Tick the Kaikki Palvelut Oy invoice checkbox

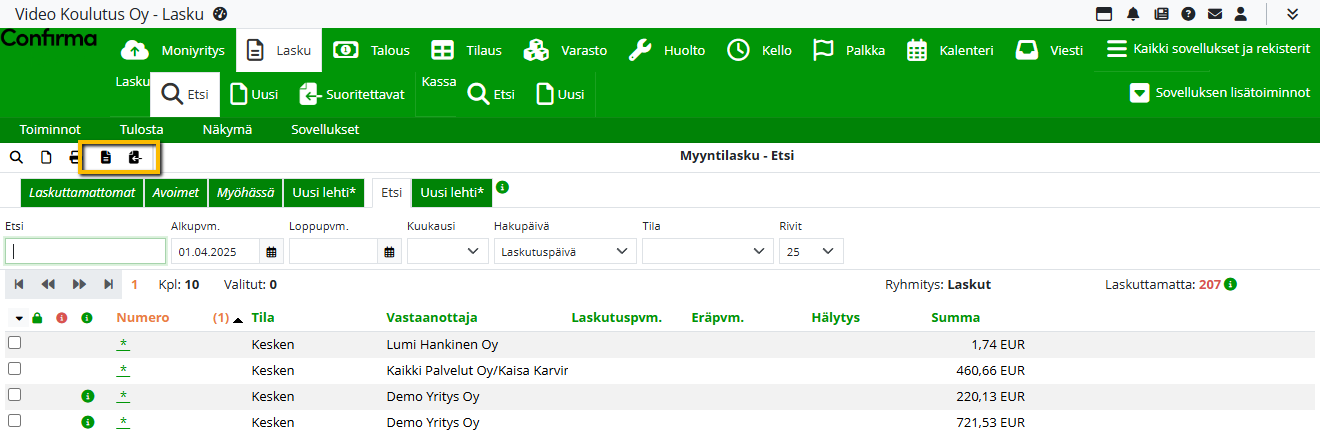pos(14,369)
